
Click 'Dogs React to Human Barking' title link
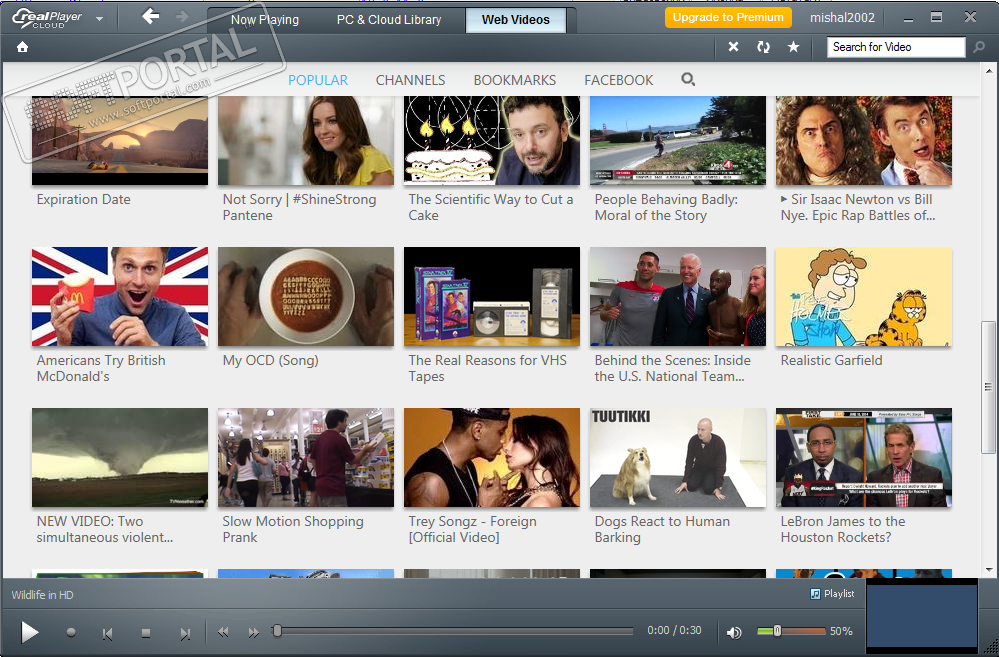(x=662, y=530)
